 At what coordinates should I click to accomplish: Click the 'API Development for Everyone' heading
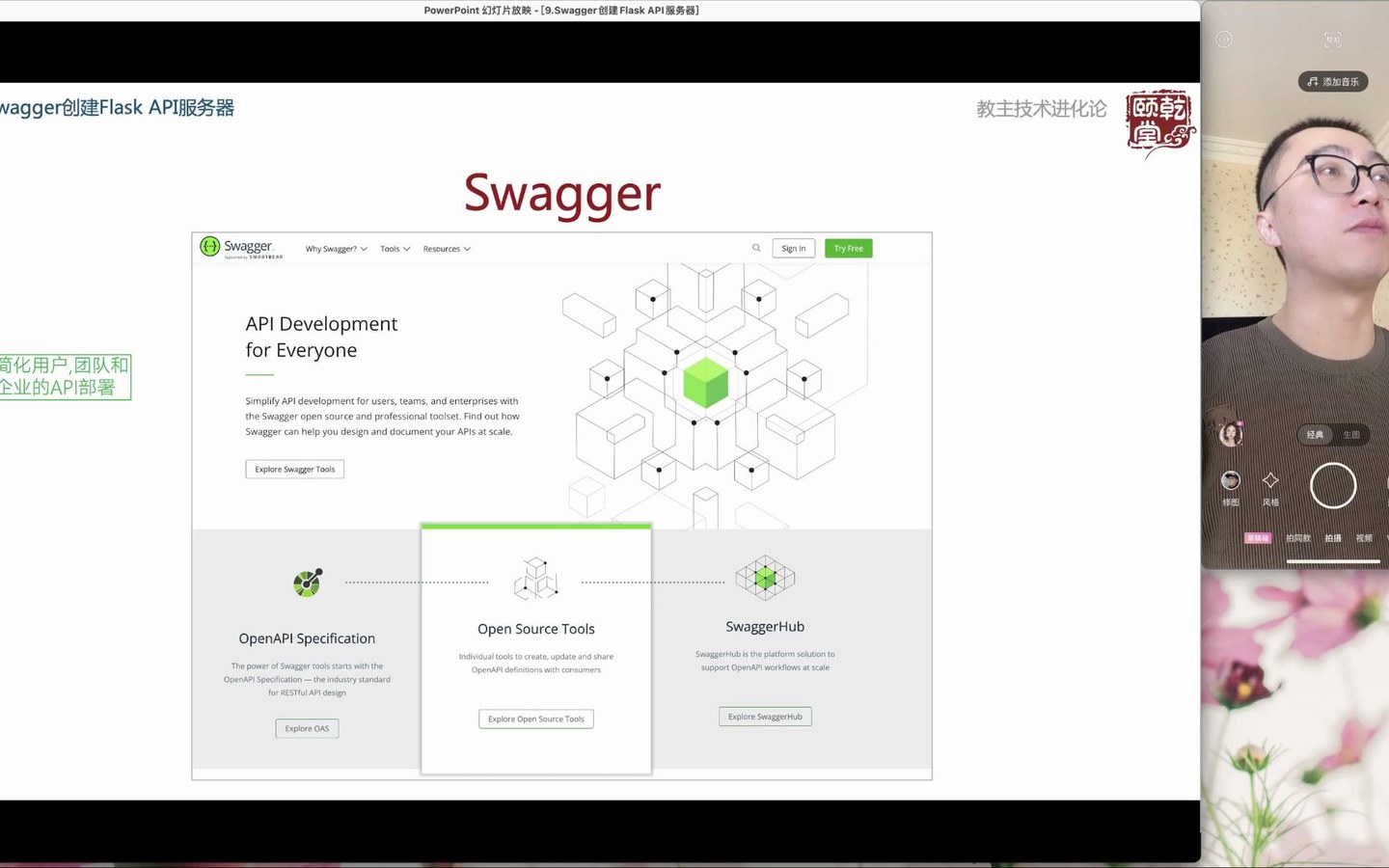321,337
